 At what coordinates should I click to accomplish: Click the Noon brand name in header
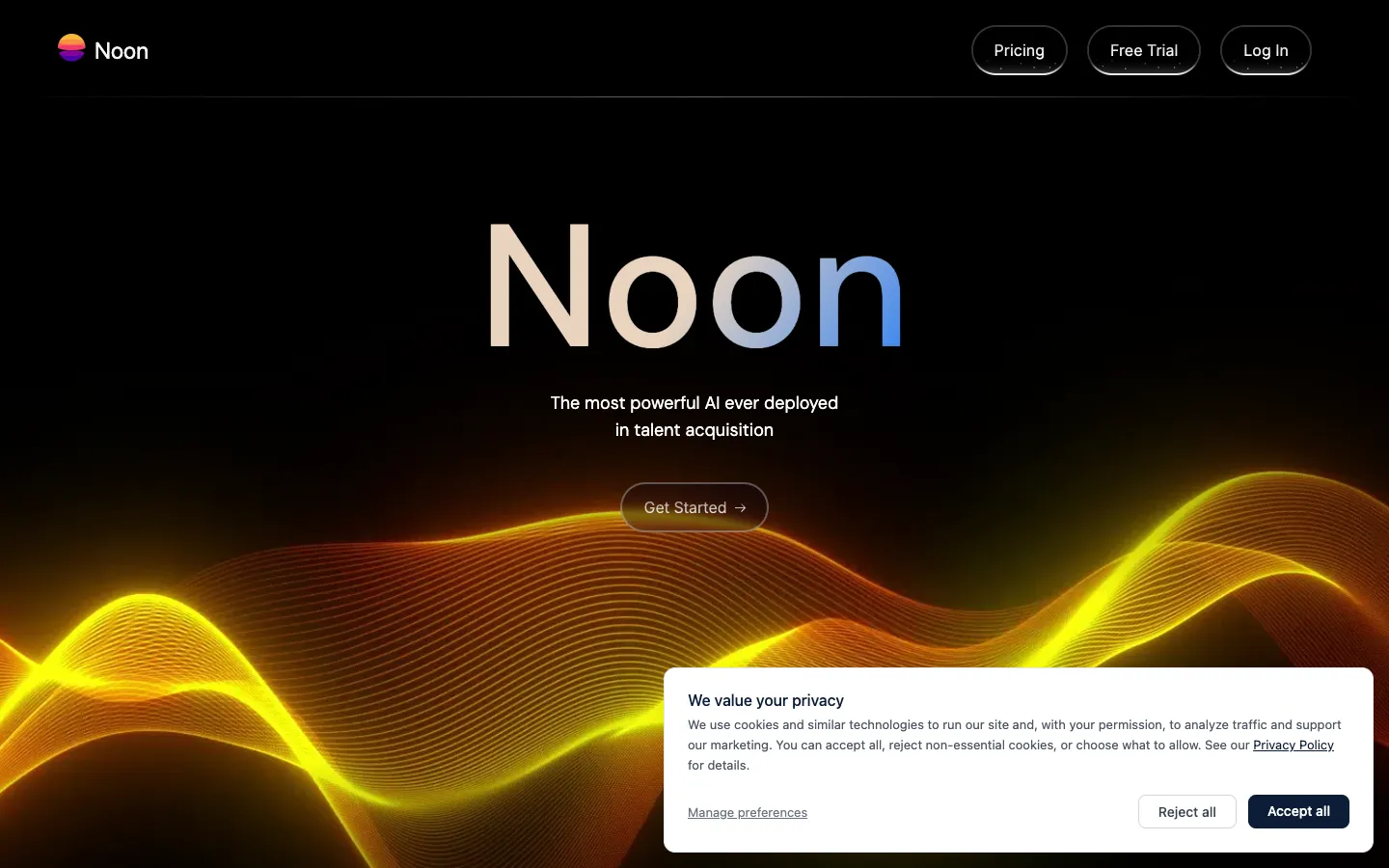tap(122, 51)
